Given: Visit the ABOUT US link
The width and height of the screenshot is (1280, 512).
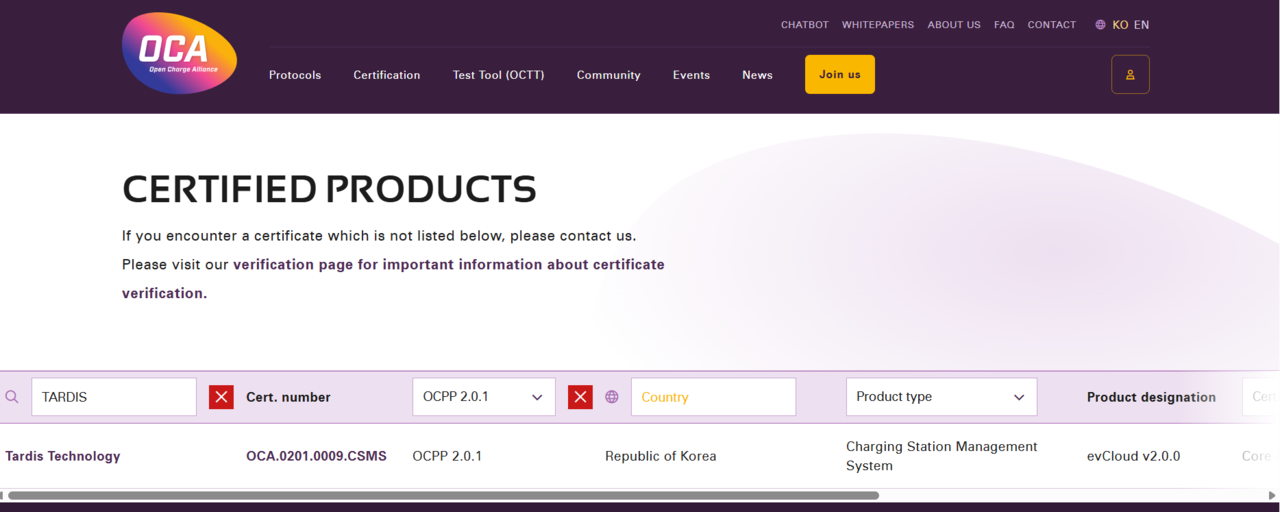Looking at the screenshot, I should click(954, 25).
